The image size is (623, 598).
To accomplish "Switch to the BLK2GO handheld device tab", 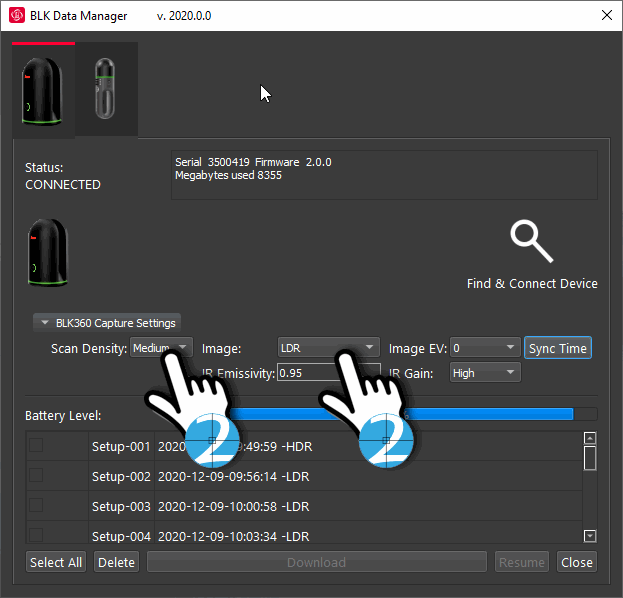I will click(106, 89).
